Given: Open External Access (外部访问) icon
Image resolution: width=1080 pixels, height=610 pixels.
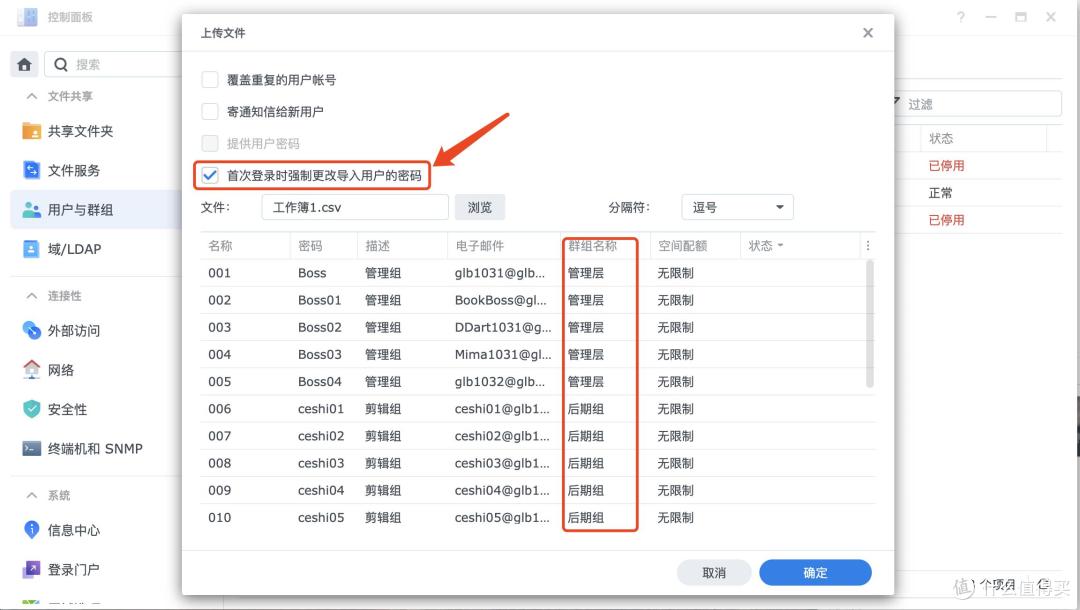Looking at the screenshot, I should (32, 330).
